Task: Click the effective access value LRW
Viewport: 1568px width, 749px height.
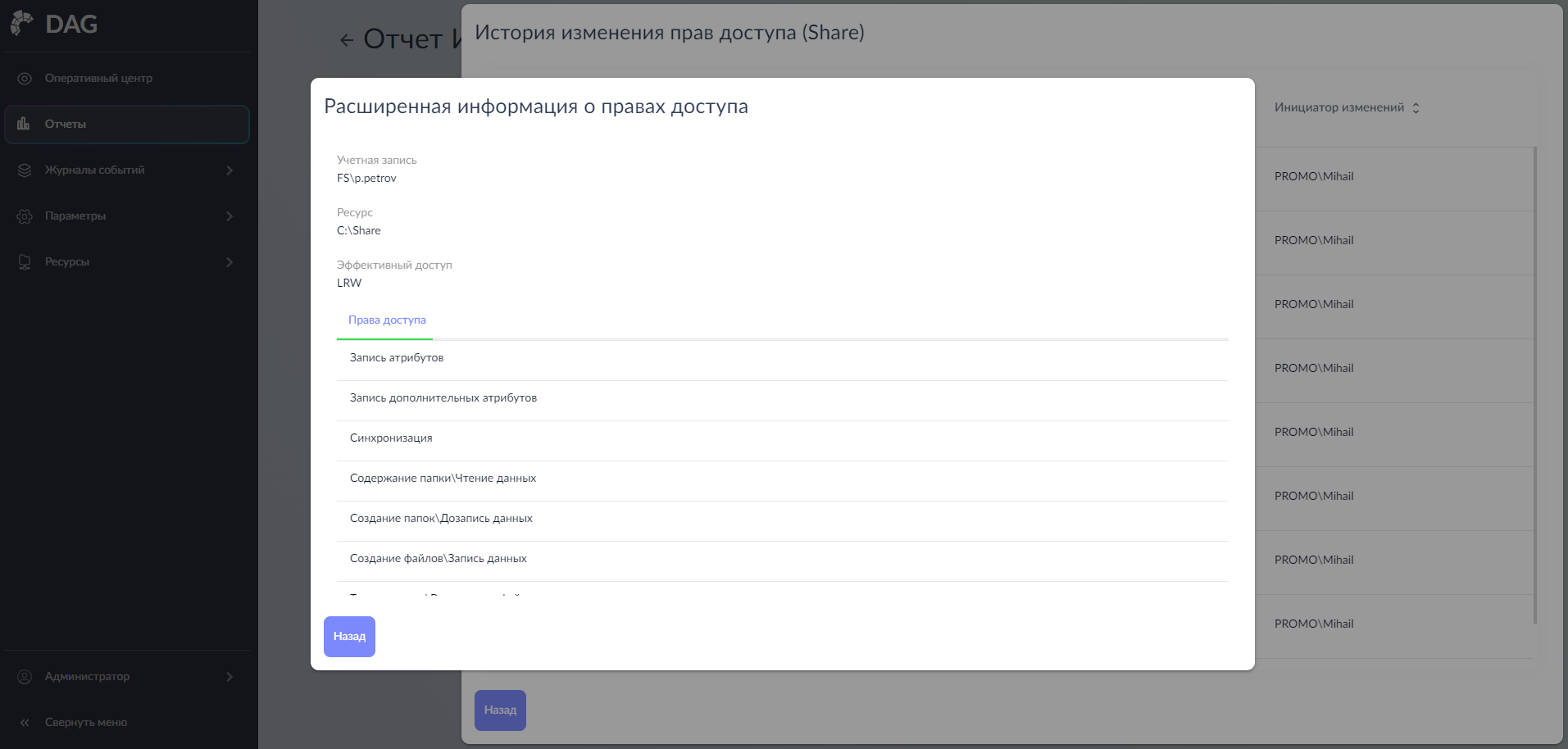Action: point(349,284)
